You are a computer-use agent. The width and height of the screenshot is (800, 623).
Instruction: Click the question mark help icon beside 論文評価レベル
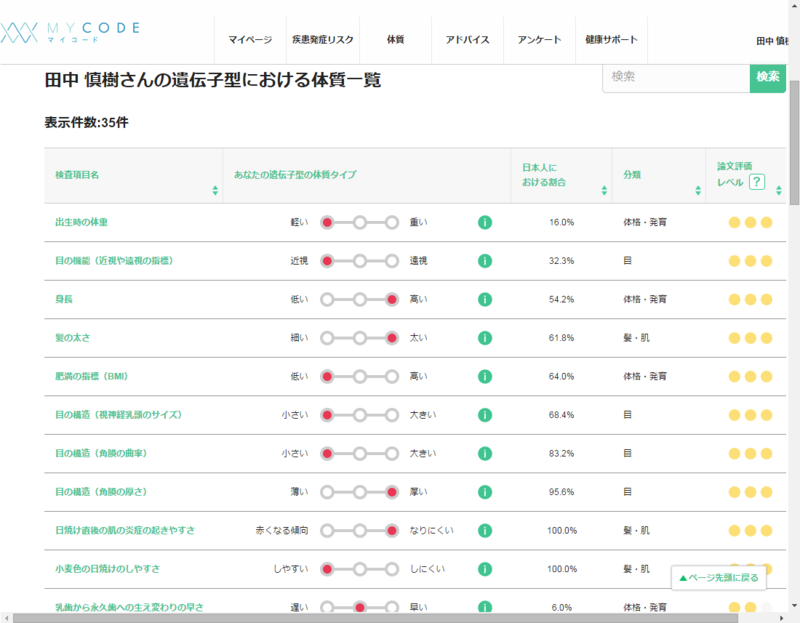click(x=757, y=182)
